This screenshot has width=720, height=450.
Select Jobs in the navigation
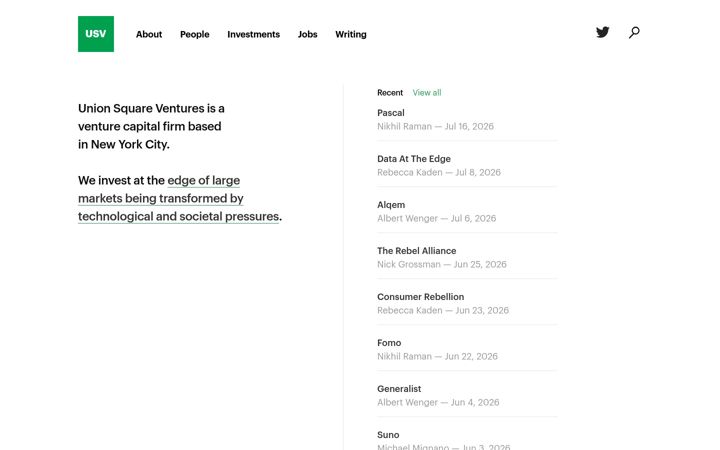click(x=308, y=34)
